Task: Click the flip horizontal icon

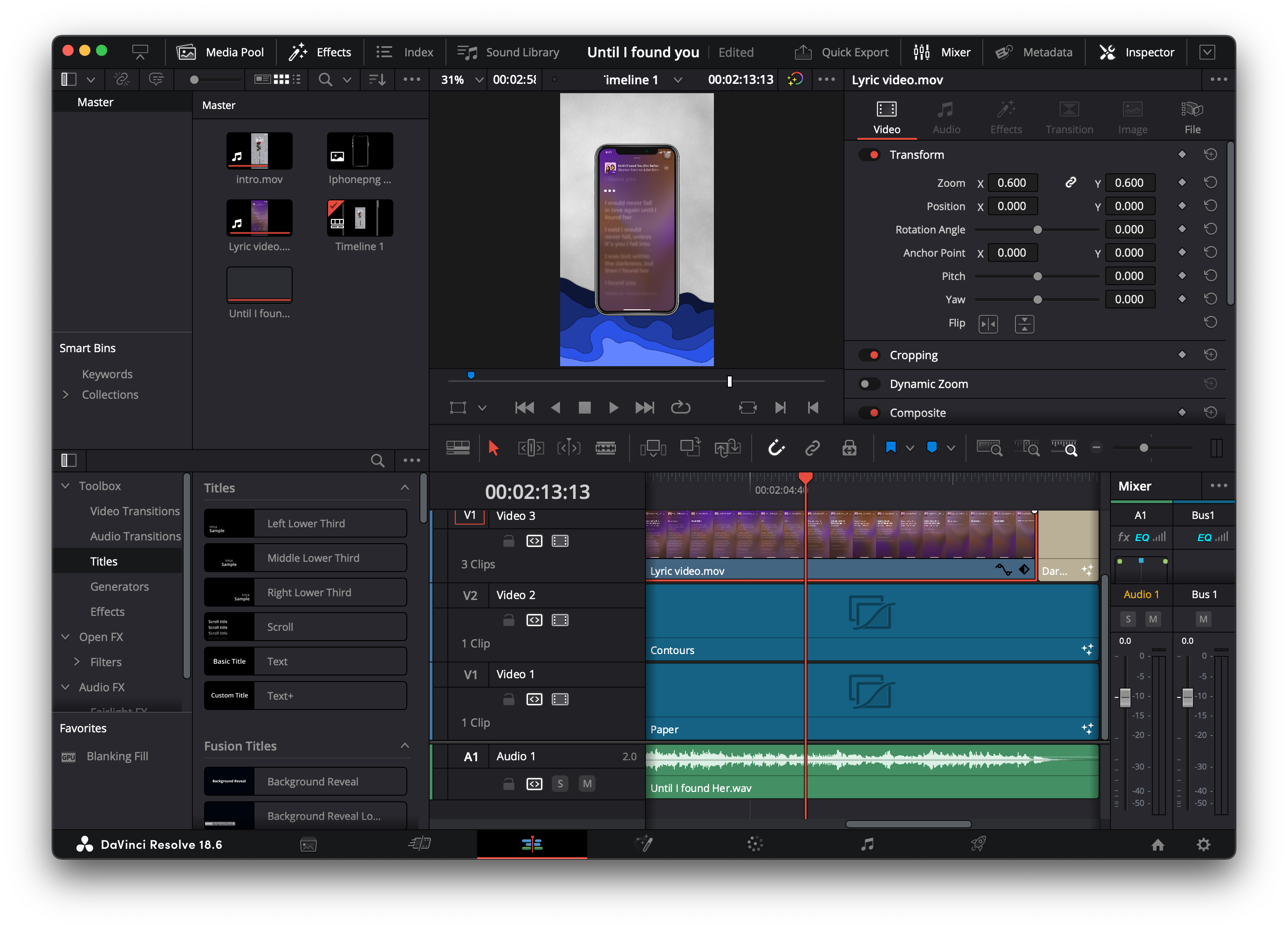Action: [x=988, y=323]
